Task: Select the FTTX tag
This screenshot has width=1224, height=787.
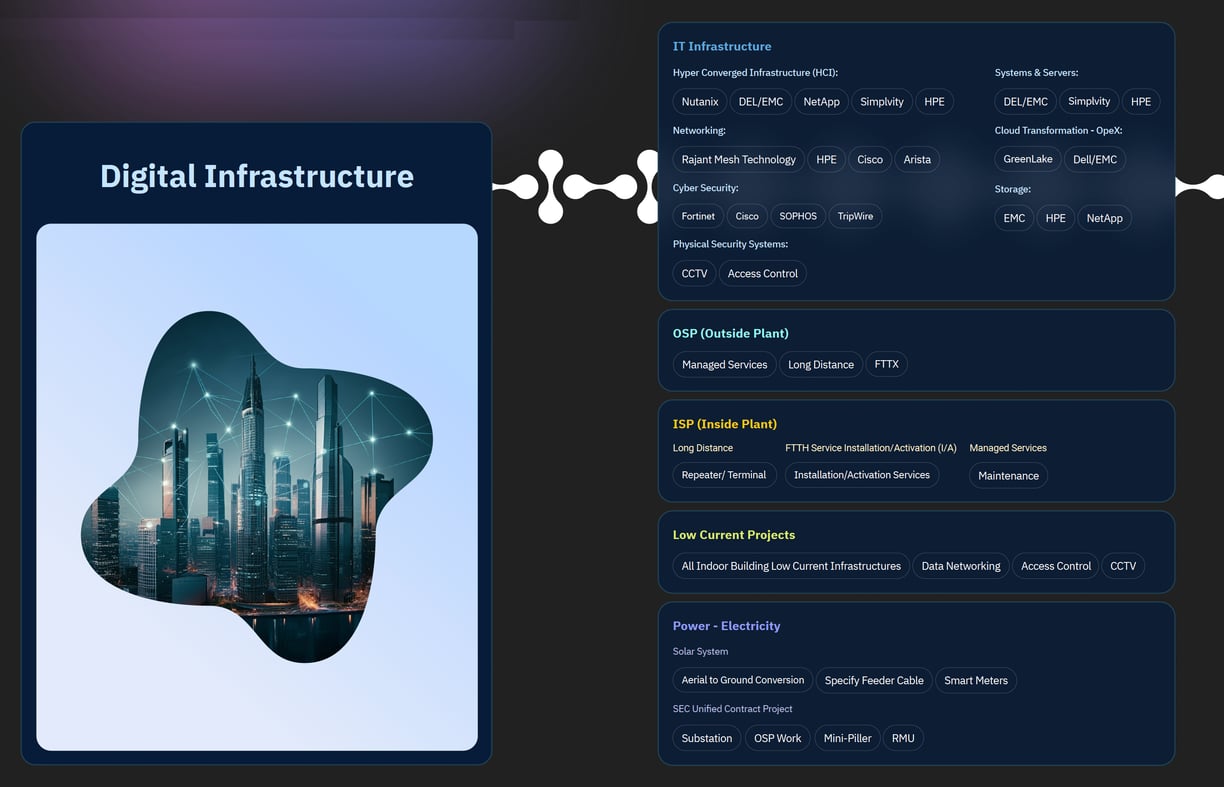Action: pos(887,365)
